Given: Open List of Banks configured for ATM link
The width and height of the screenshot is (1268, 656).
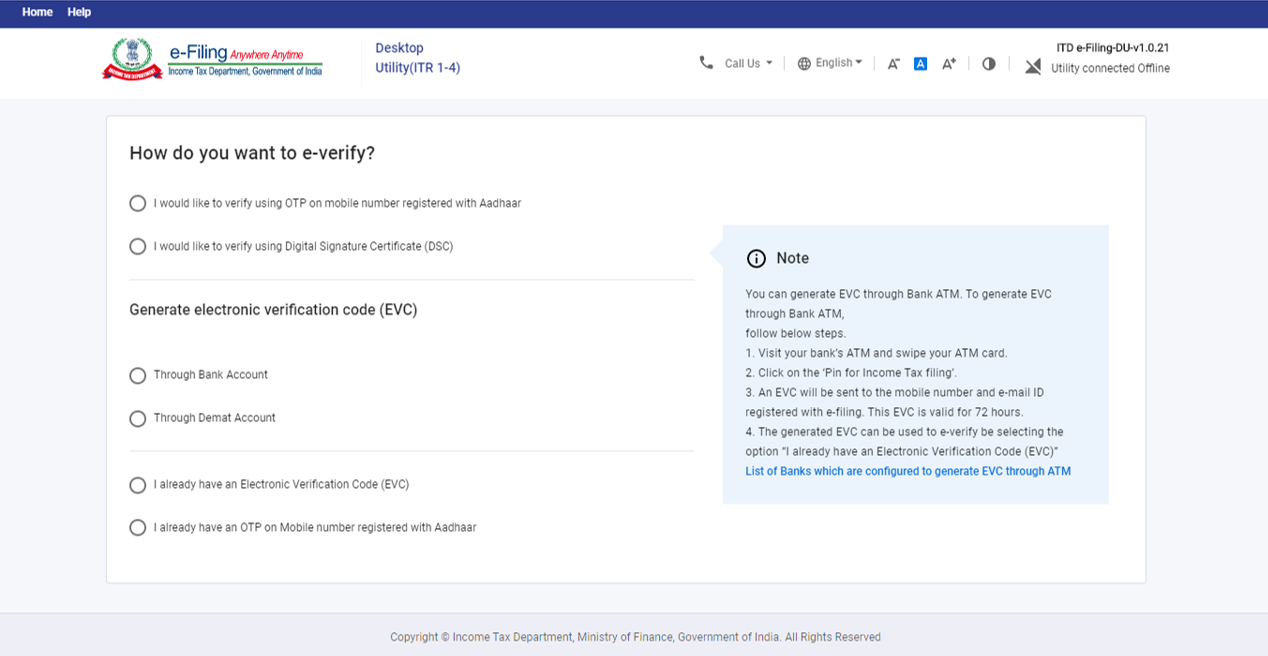Looking at the screenshot, I should click(x=907, y=471).
